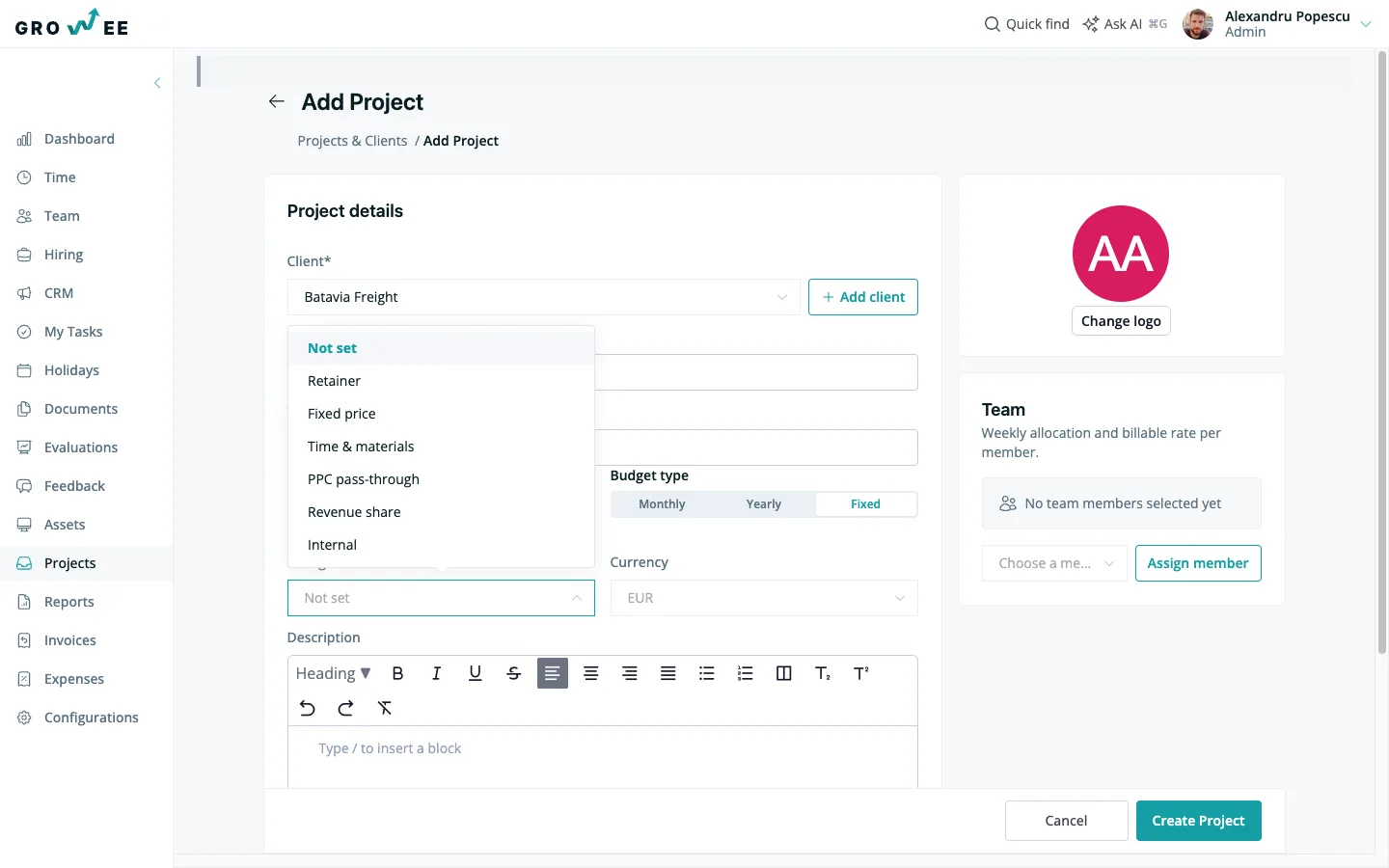1389x868 pixels.
Task: Collapse the open Not set dropdown field
Action: [x=441, y=598]
